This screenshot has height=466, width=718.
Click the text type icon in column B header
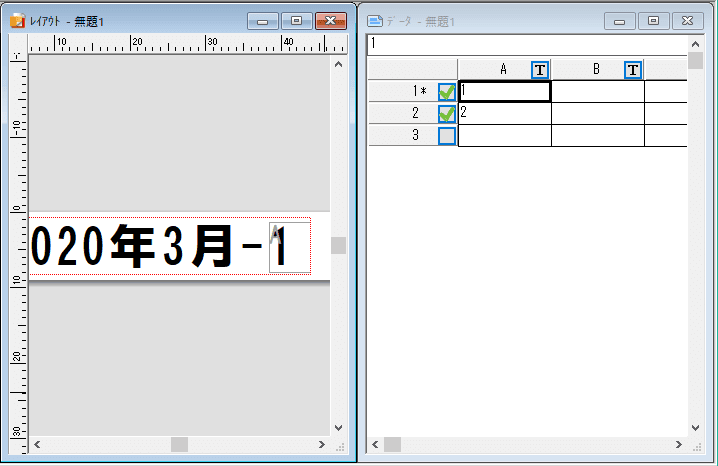click(x=633, y=69)
